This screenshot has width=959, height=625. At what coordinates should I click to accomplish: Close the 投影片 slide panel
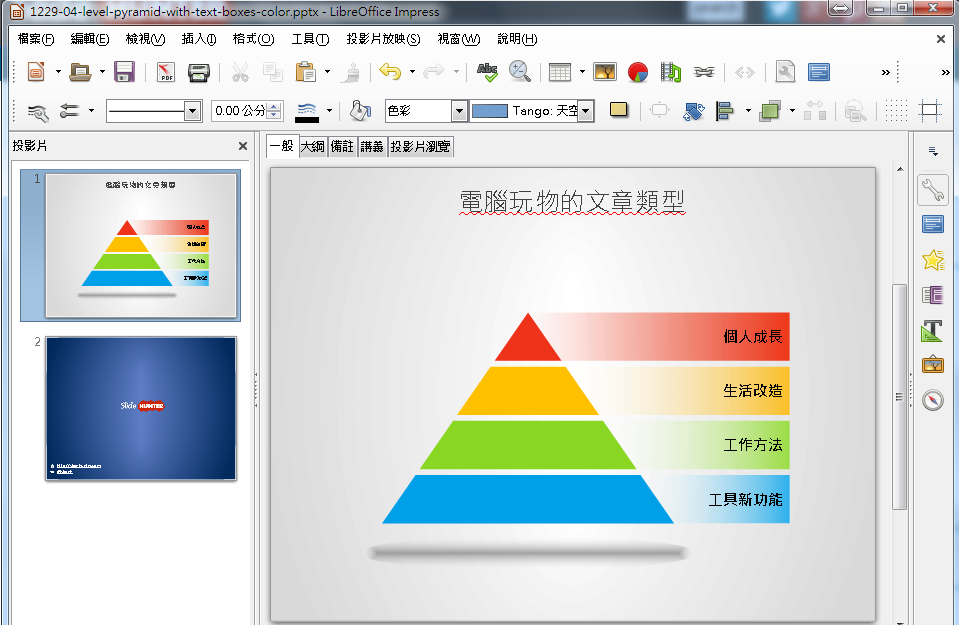242,146
